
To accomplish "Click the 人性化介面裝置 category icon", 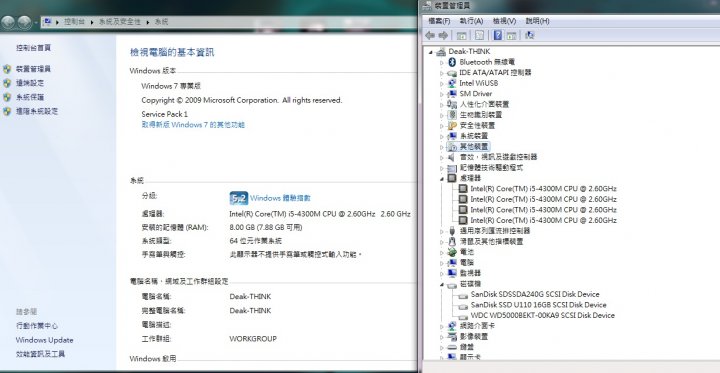I will (x=452, y=104).
